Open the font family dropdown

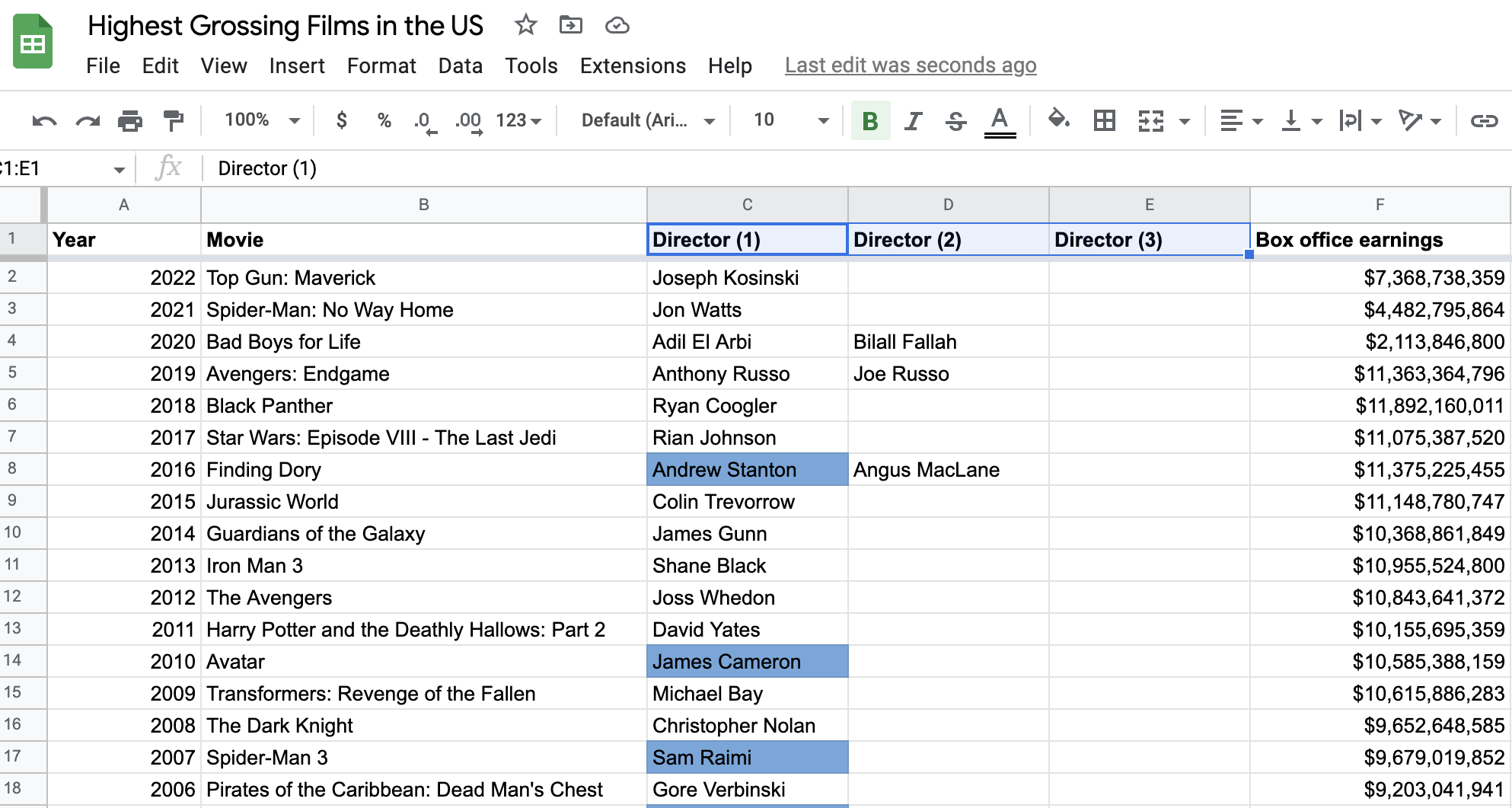pyautogui.click(x=648, y=120)
